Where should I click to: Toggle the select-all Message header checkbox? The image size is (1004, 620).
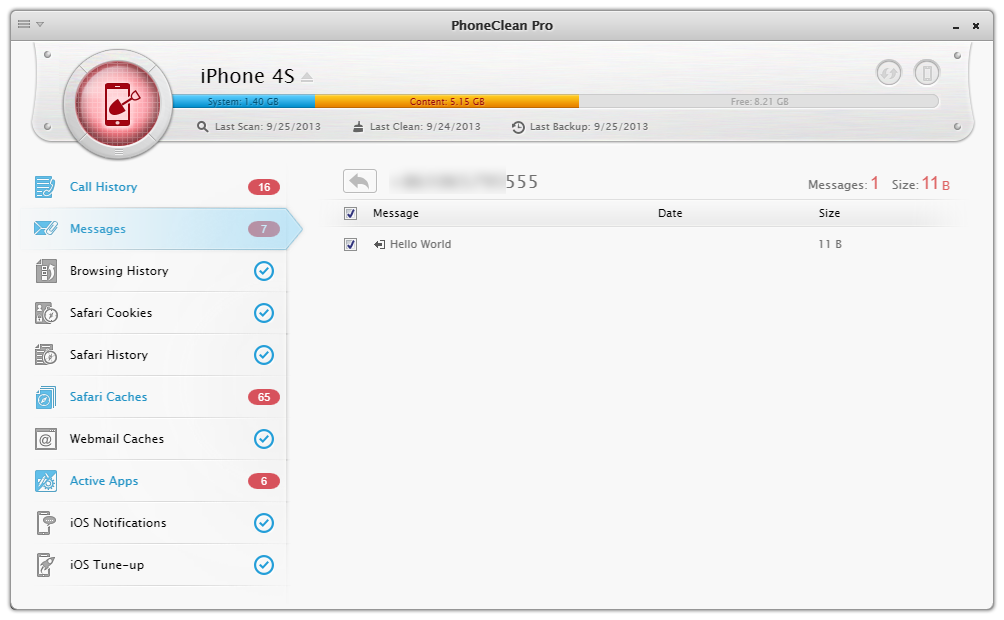[350, 213]
